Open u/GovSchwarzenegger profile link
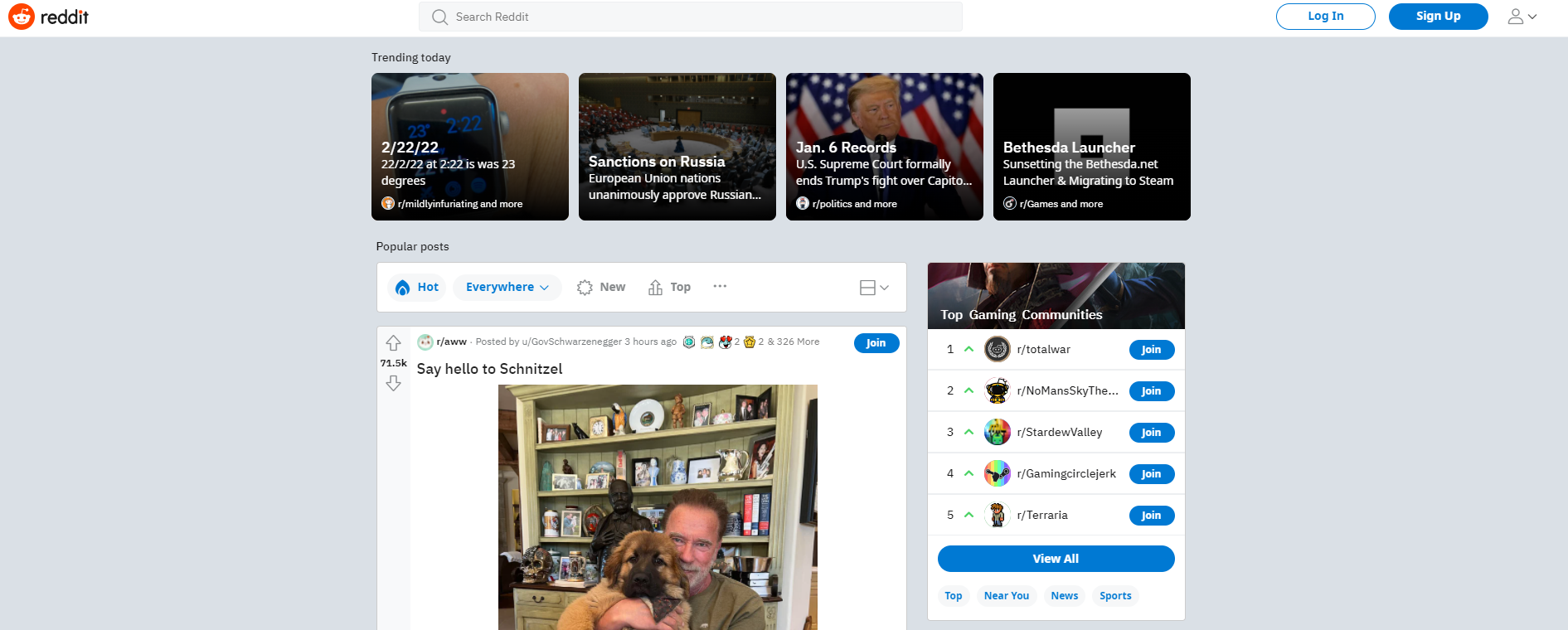Viewport: 1568px width, 630px height. click(572, 342)
